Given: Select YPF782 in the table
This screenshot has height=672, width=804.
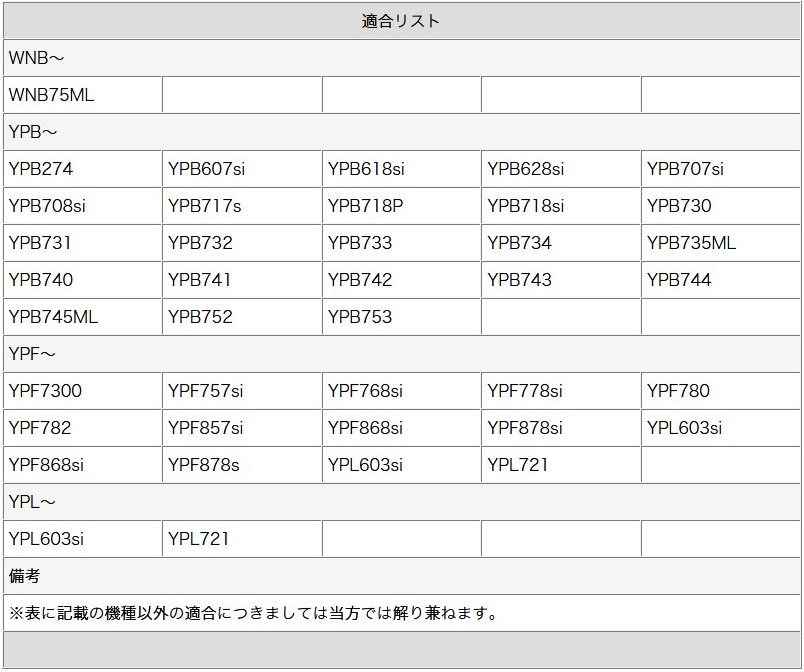Looking at the screenshot, I should coord(83,427).
